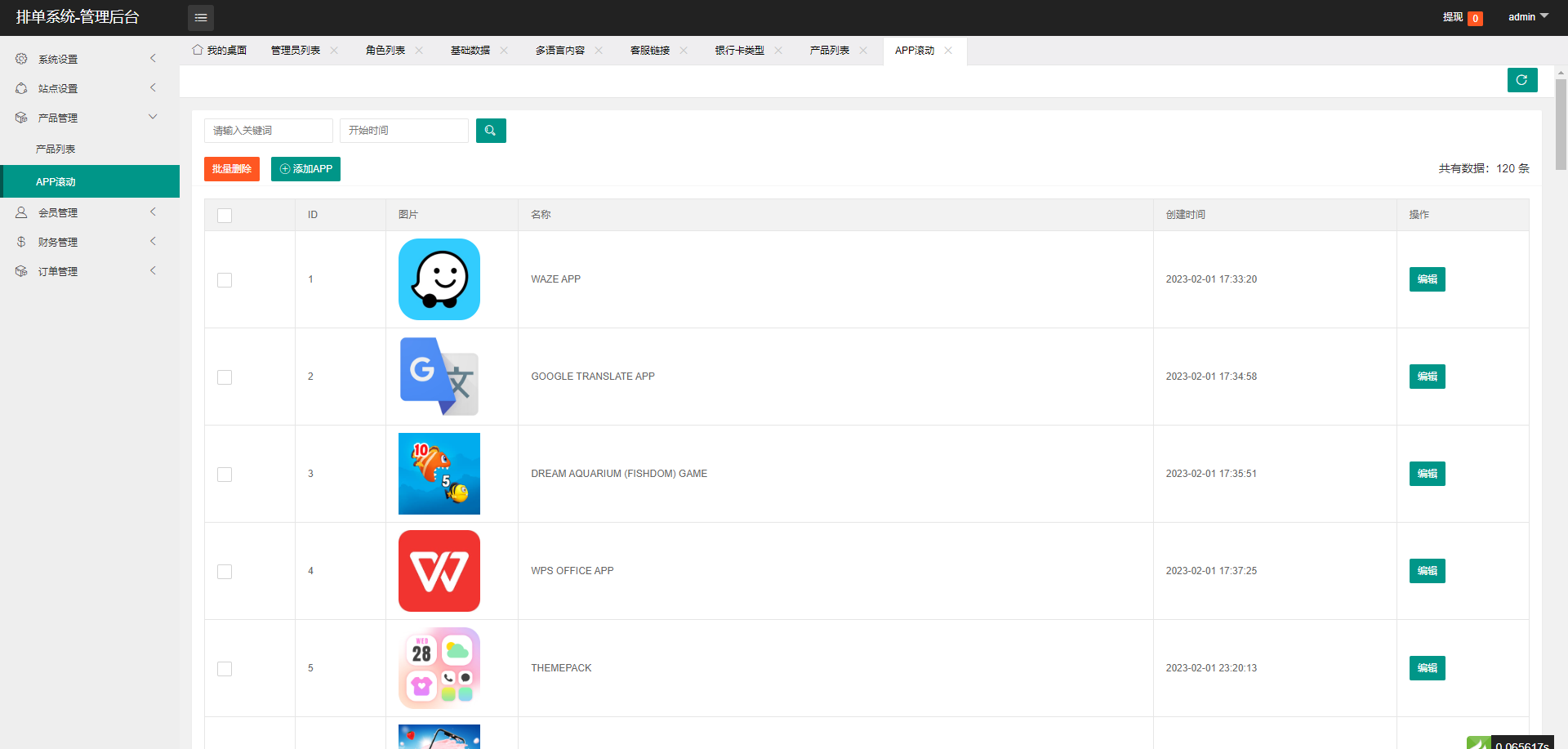This screenshot has width=1568, height=749.
Task: Click the home icon on 我的桌面 tab
Action: (198, 50)
